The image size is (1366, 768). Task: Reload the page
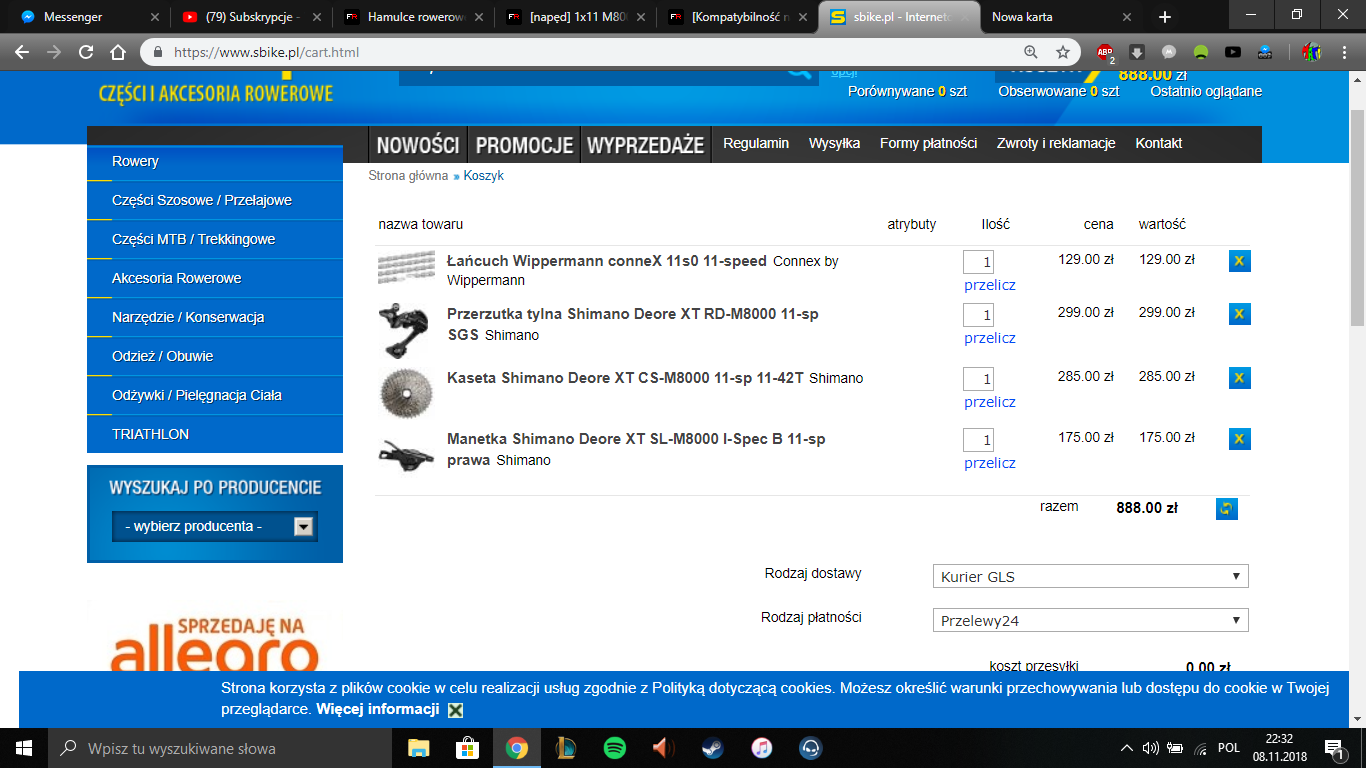pos(86,52)
